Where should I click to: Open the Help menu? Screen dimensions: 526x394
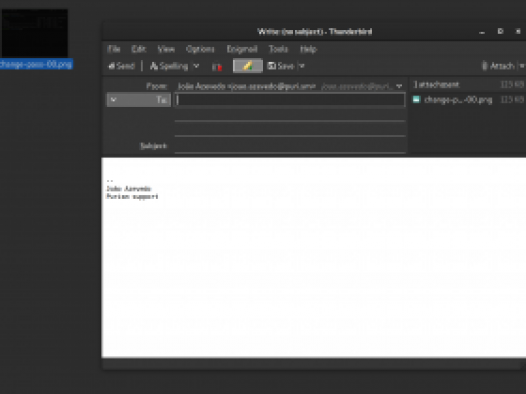click(x=308, y=49)
